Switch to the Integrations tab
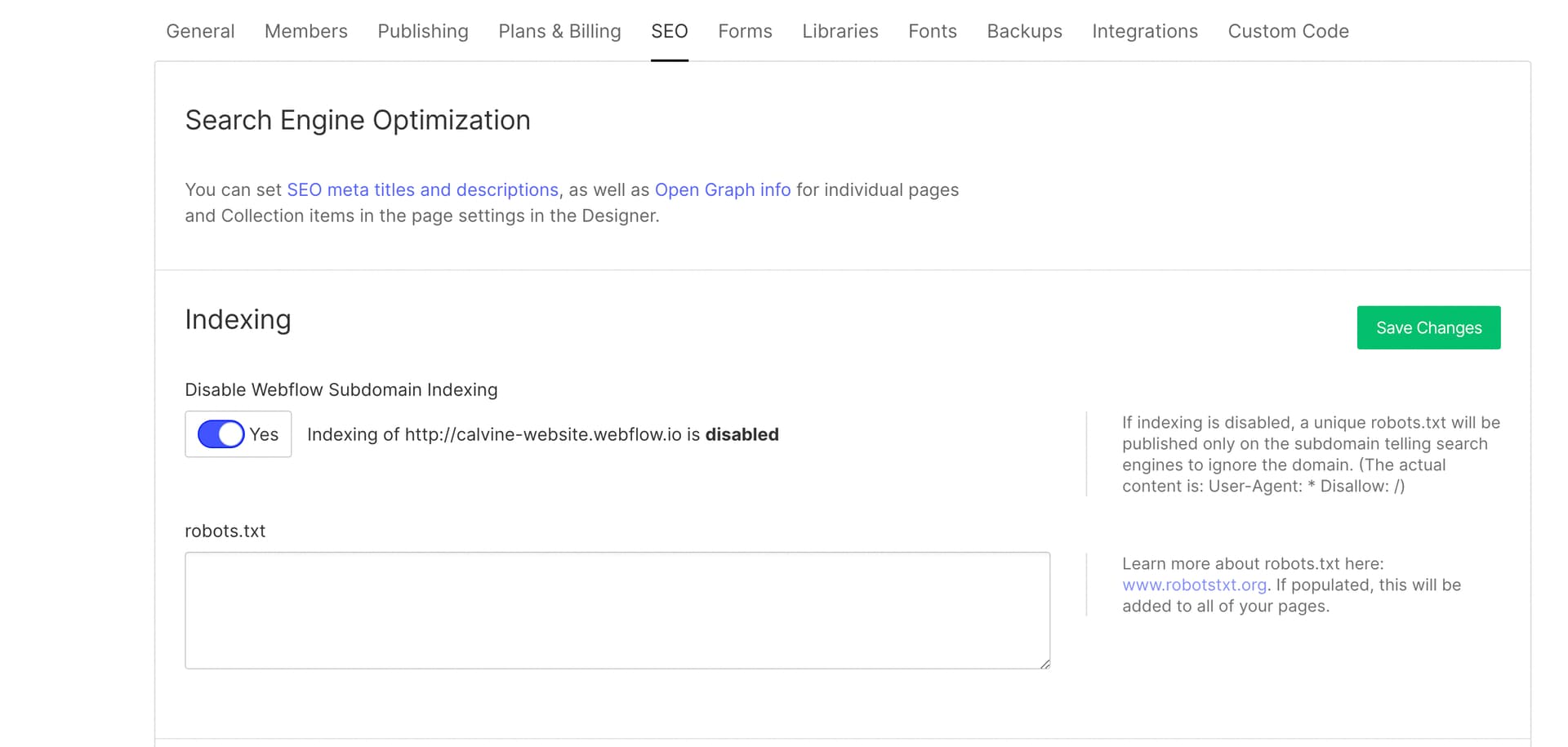Screen dimensions: 1568x747 pyautogui.click(x=1144, y=31)
